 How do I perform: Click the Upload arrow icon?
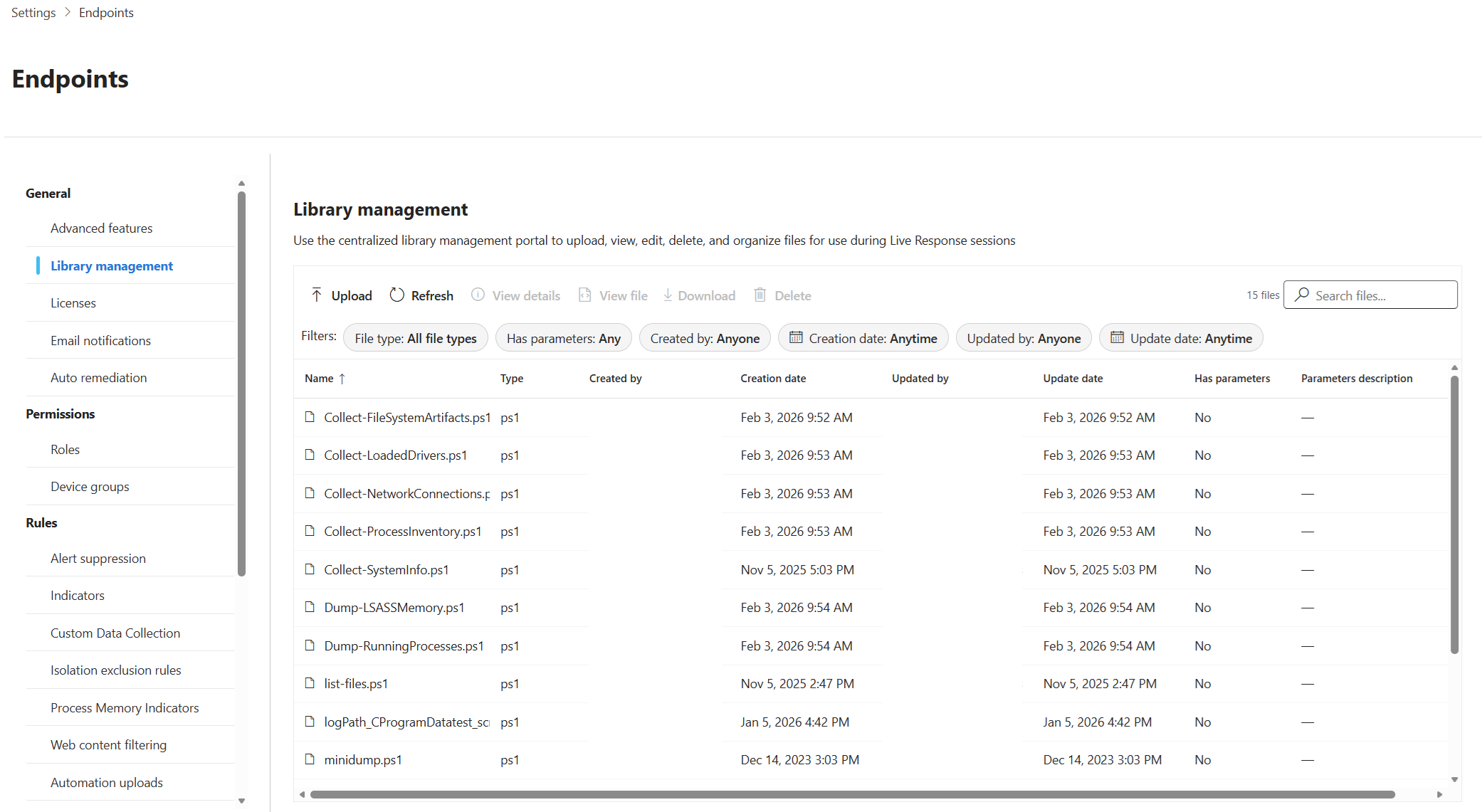pyautogui.click(x=317, y=295)
